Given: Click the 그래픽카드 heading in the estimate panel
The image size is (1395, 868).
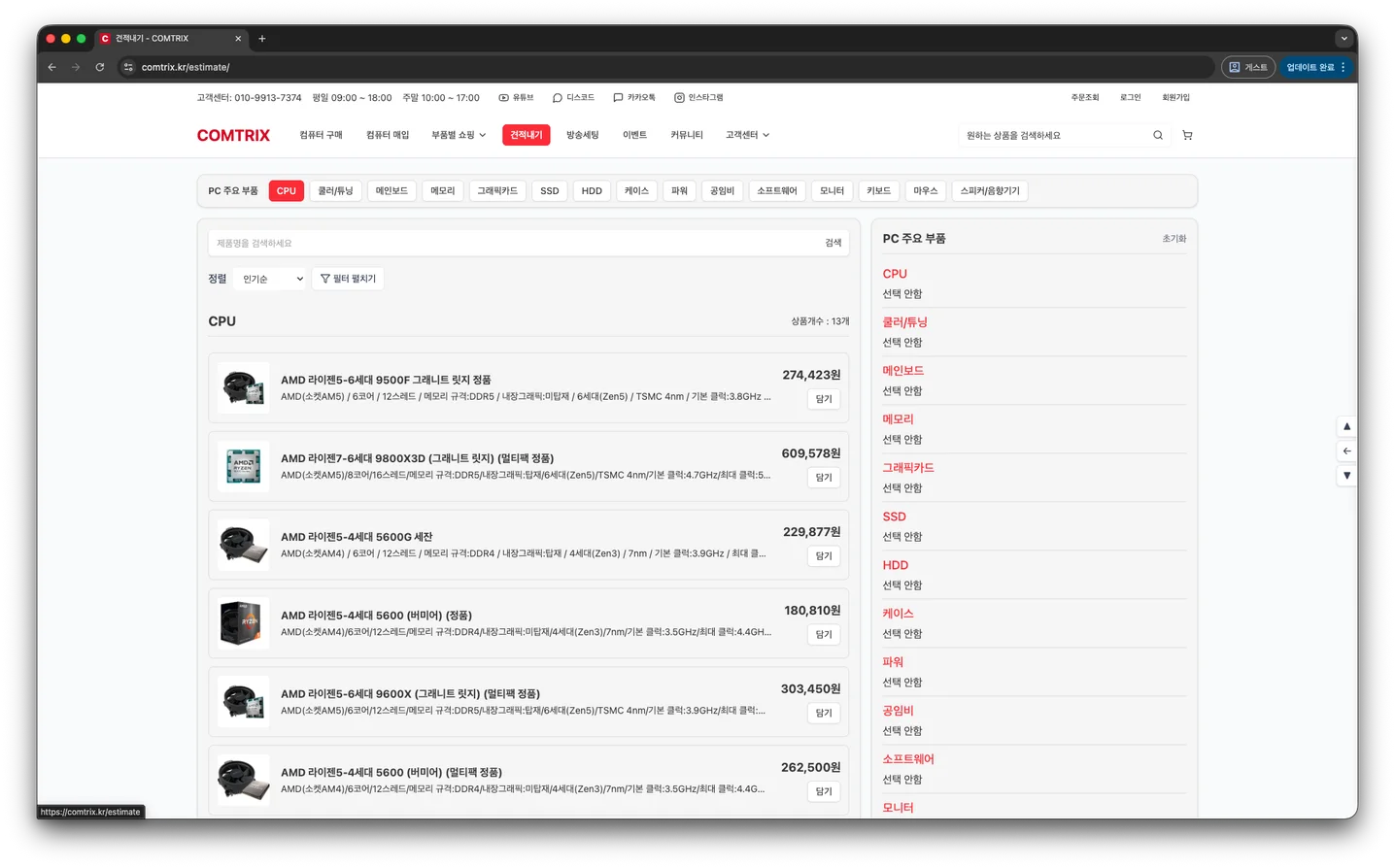Looking at the screenshot, I should [x=908, y=468].
